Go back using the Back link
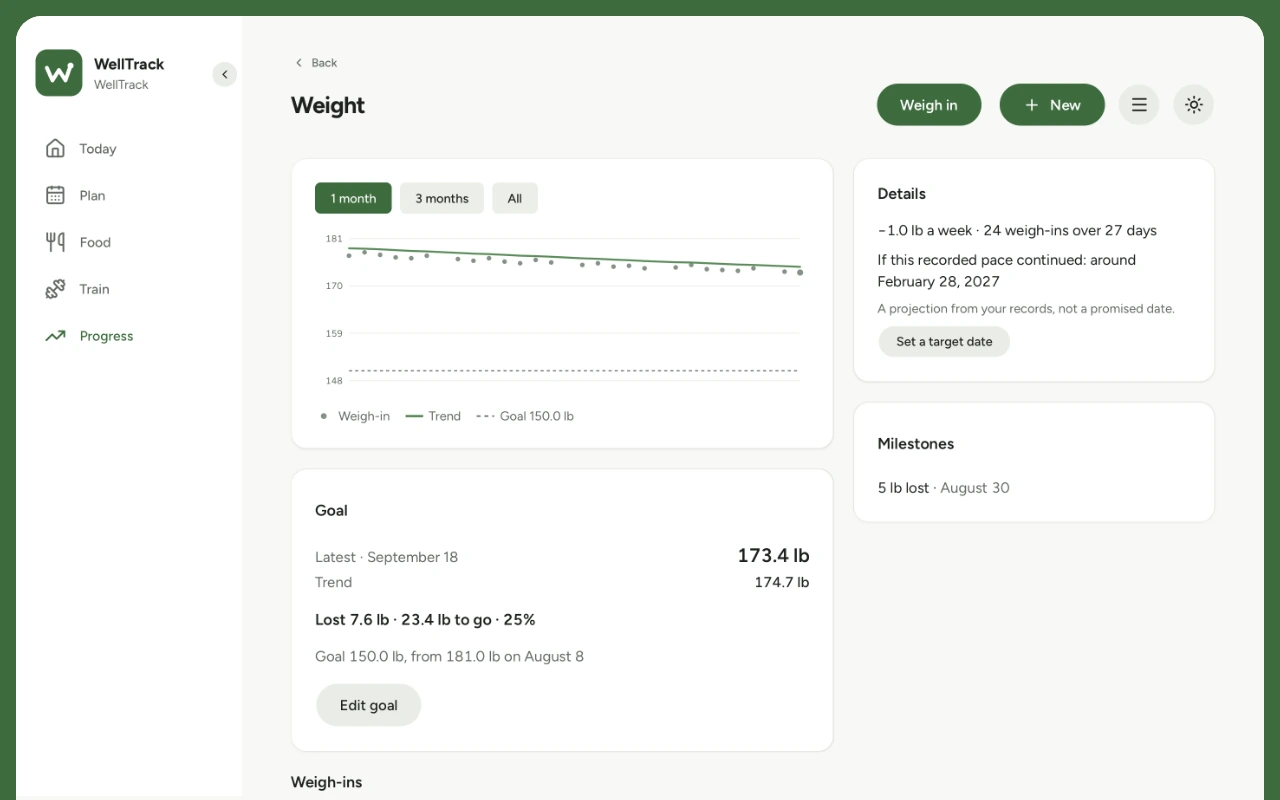This screenshot has width=1280, height=800. 315,63
